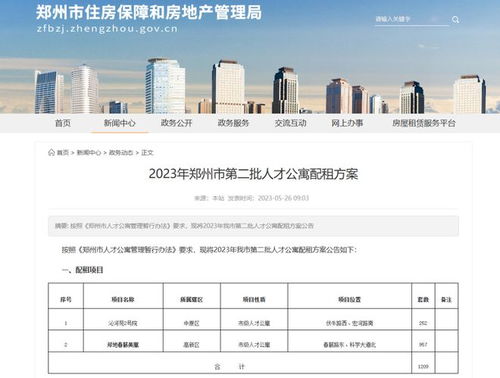500x378 pixels.
Task: Open the 政务公开 navigation tab
Action: [176, 123]
